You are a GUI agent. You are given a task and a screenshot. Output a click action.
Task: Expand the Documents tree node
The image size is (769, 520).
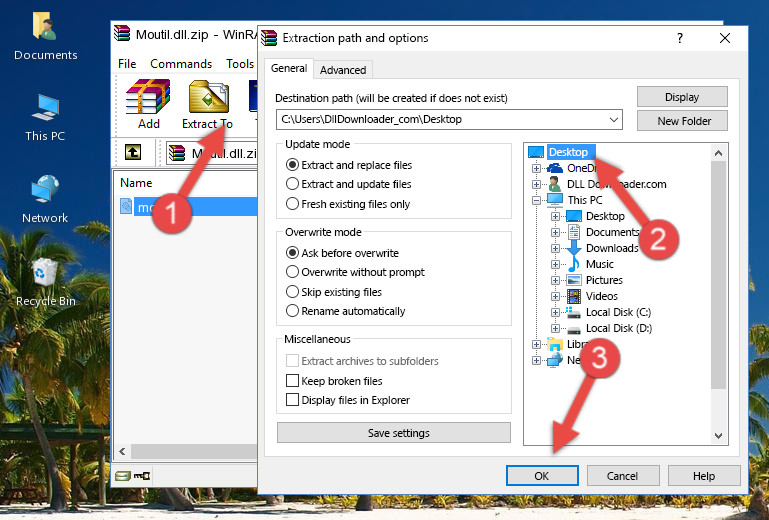(555, 233)
